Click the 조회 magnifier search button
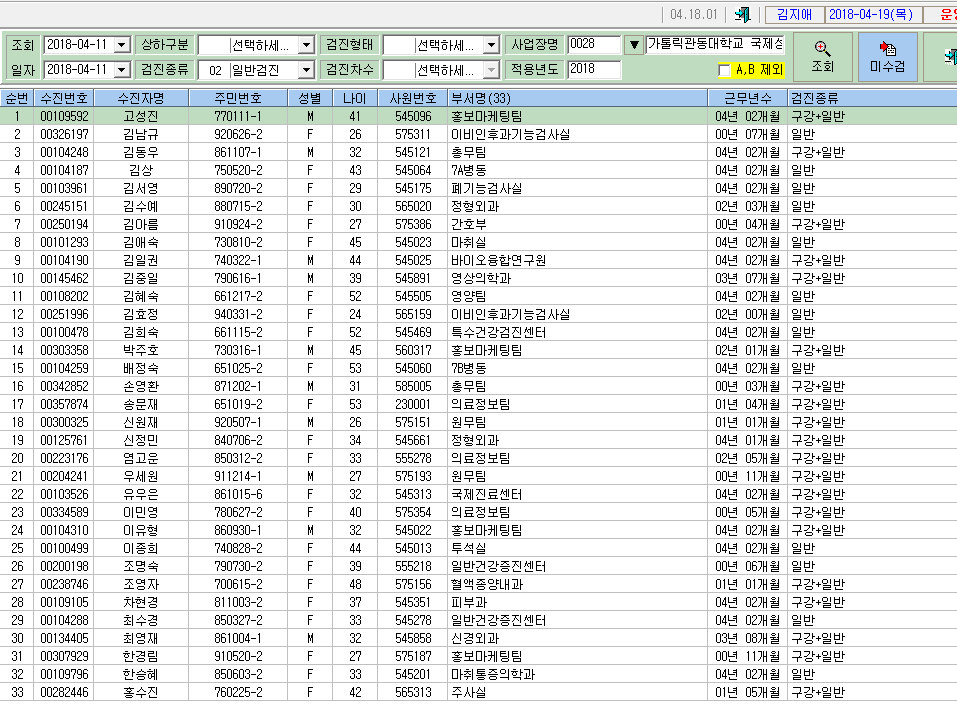This screenshot has width=957, height=716. click(x=822, y=57)
